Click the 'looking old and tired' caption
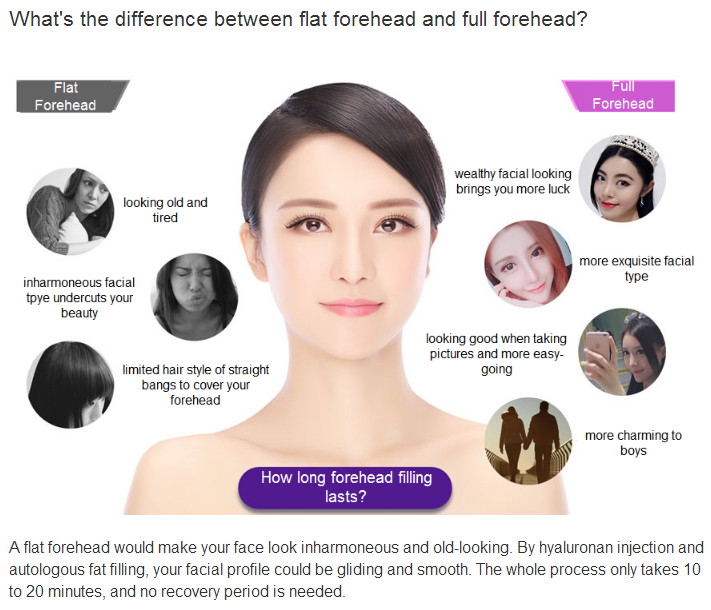This screenshot has width=711, height=610. (165, 210)
